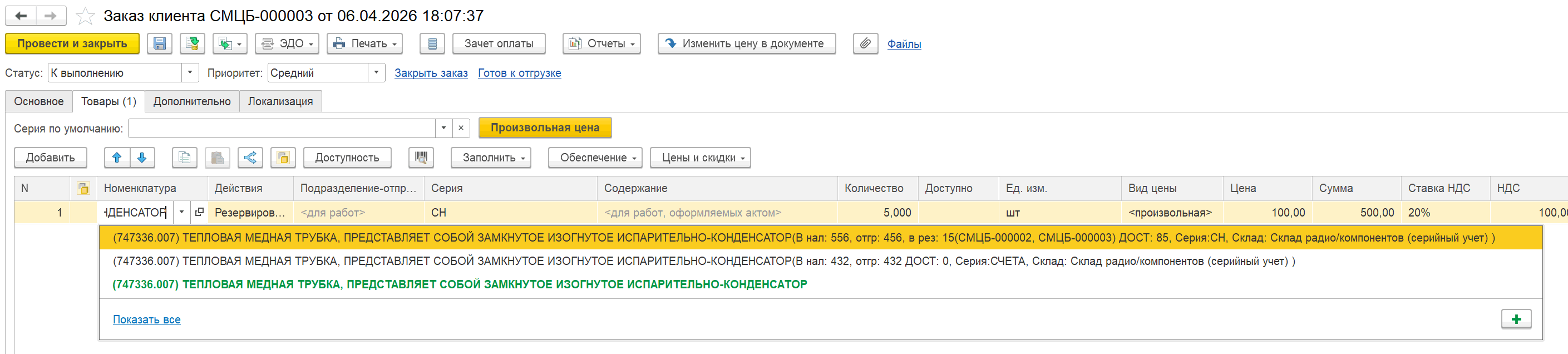Click the Закрыть заказ link
Screen dimensions: 1568x354
tap(430, 73)
